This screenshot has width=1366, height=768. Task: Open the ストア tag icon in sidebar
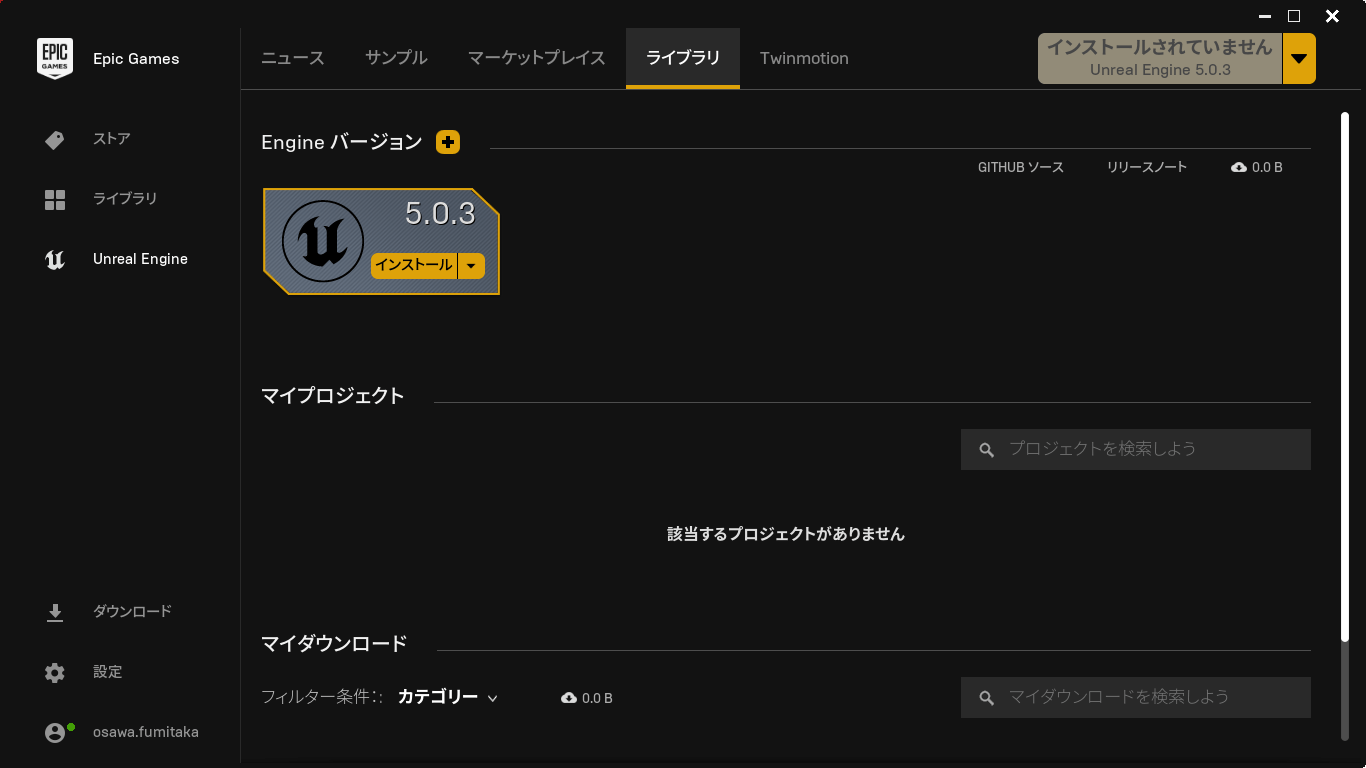pos(55,140)
